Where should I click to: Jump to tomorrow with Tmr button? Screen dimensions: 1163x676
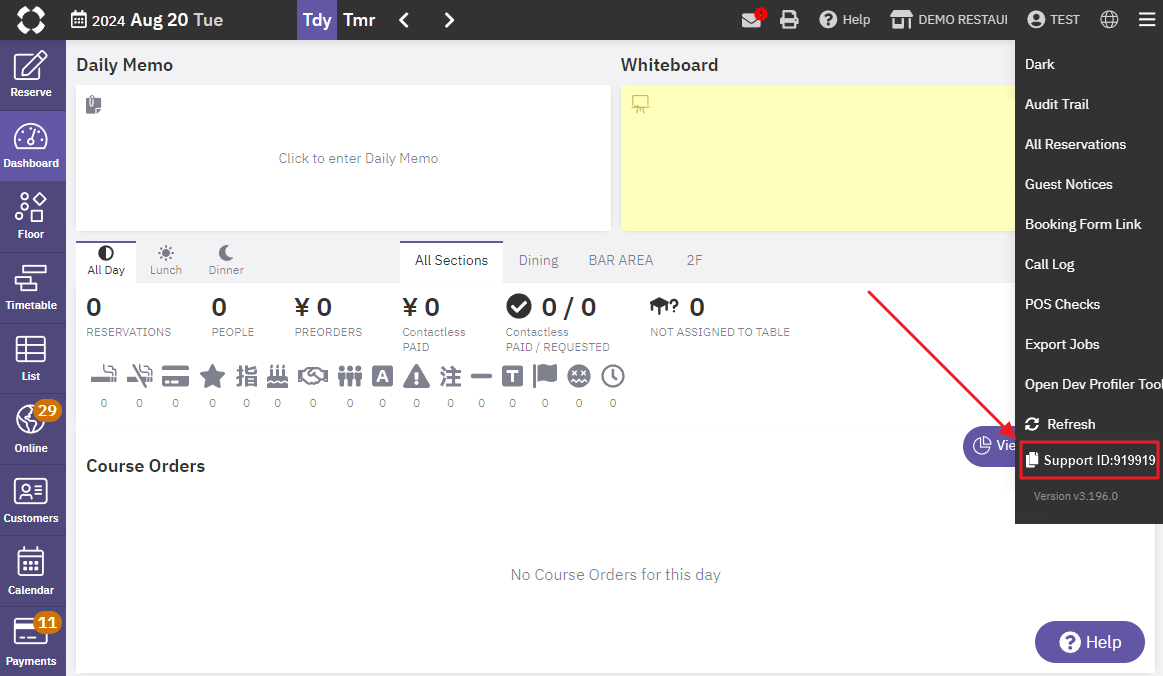(359, 20)
